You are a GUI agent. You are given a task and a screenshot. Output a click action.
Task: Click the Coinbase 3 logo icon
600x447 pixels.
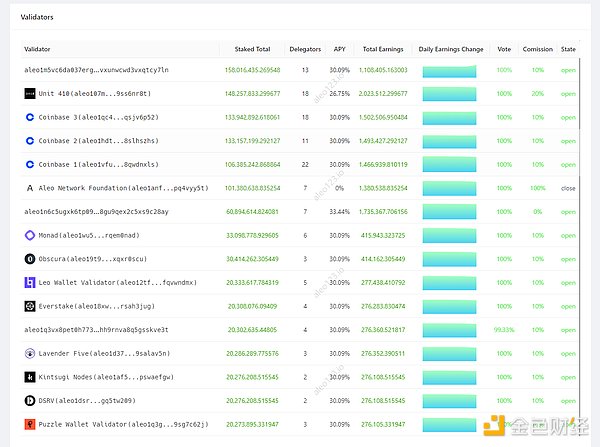pyautogui.click(x=30, y=117)
